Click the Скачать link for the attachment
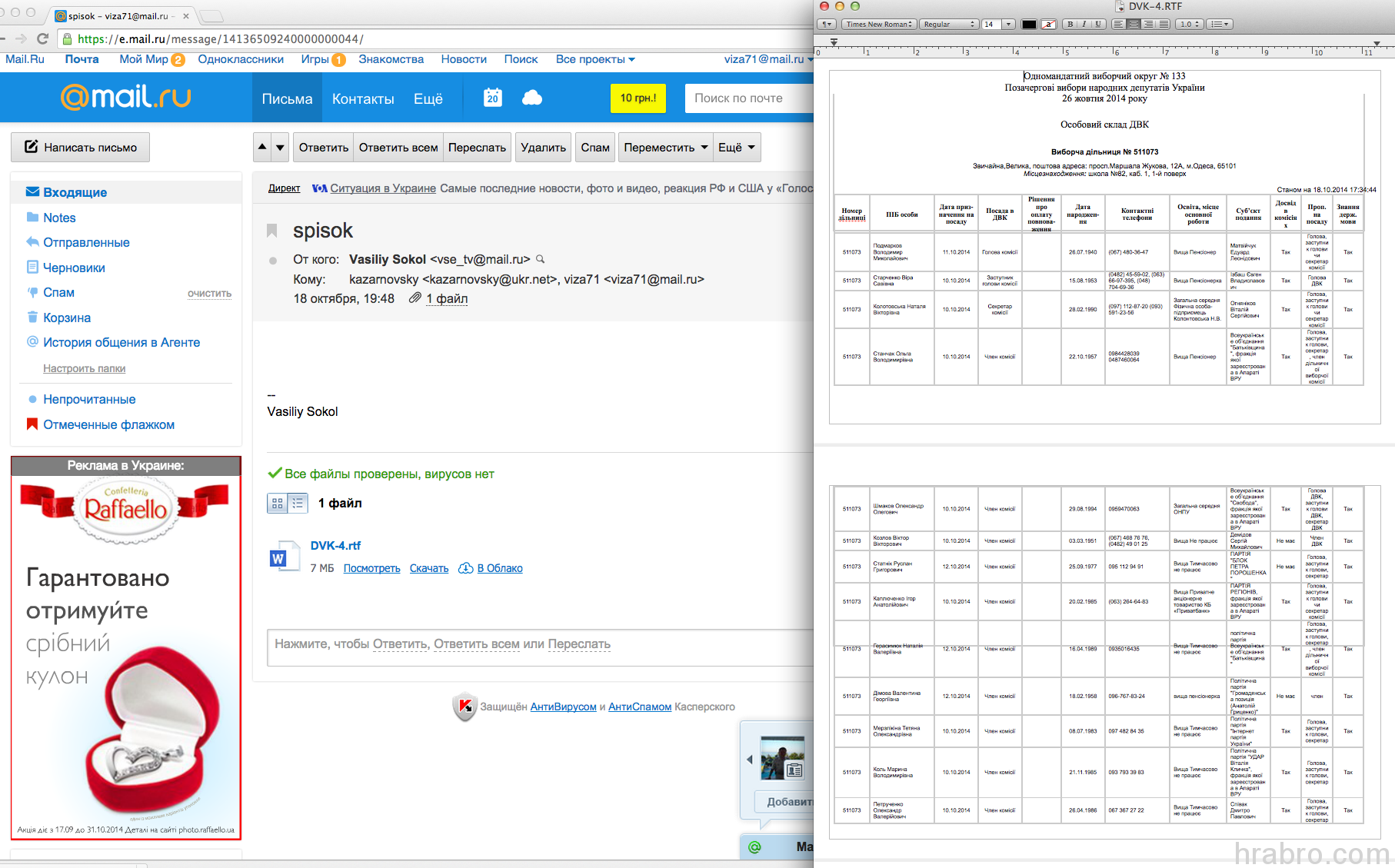The height and width of the screenshot is (868, 1395). point(428,568)
